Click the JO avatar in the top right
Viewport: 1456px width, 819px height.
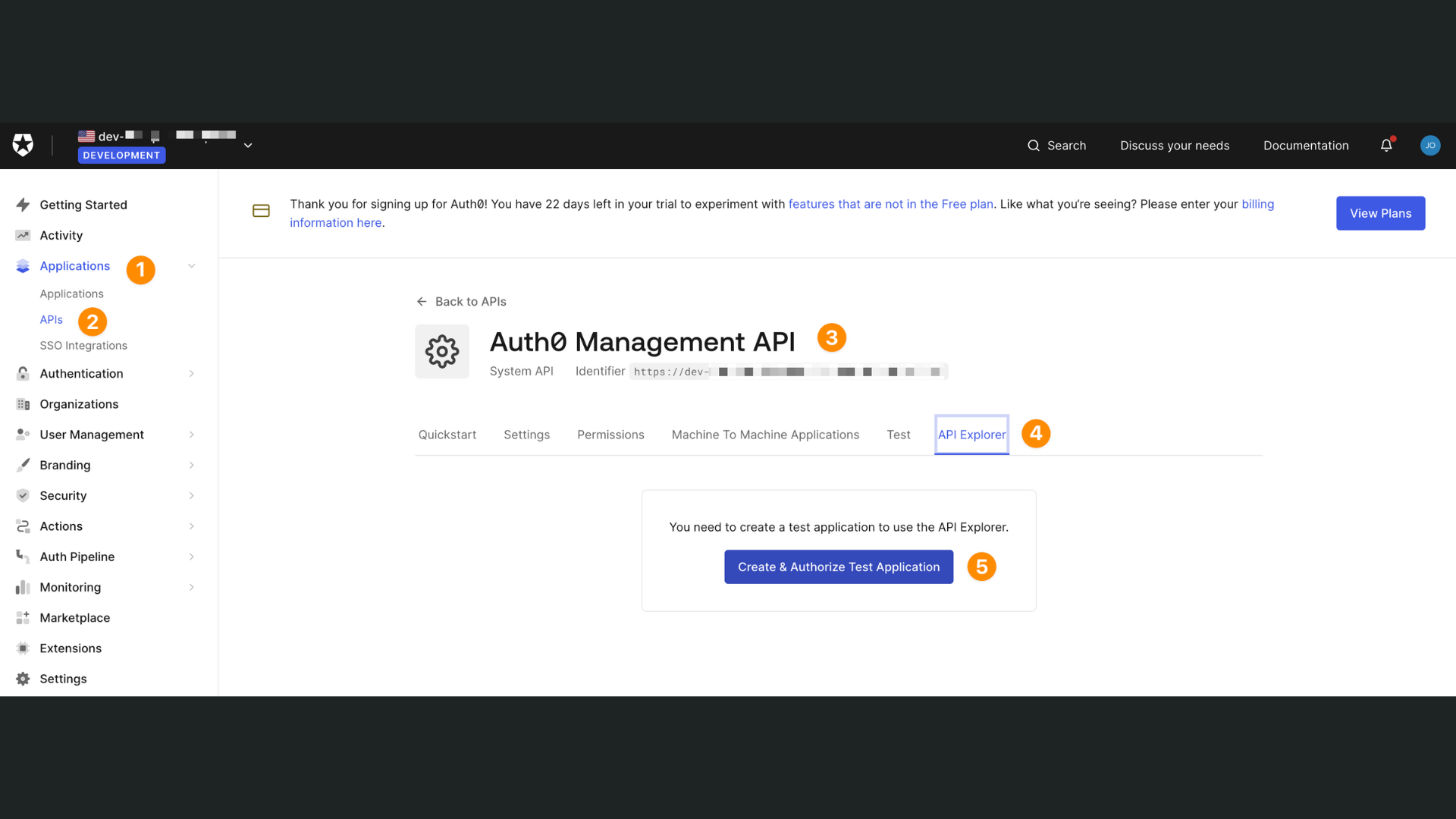pyautogui.click(x=1430, y=146)
